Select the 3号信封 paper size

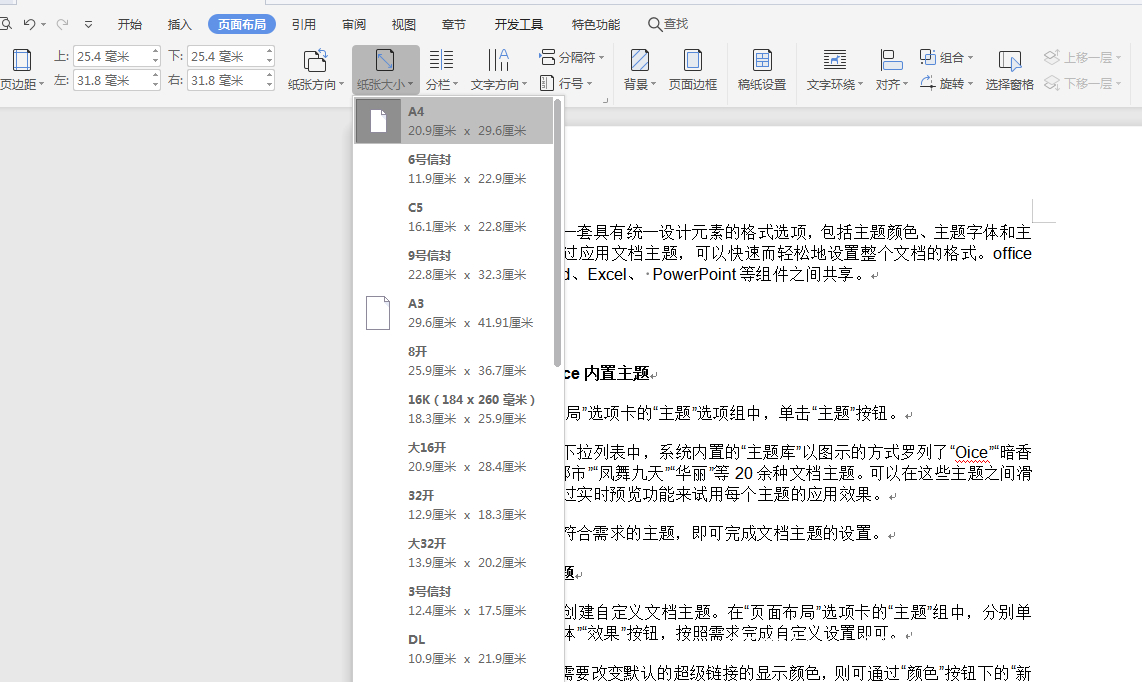454,601
